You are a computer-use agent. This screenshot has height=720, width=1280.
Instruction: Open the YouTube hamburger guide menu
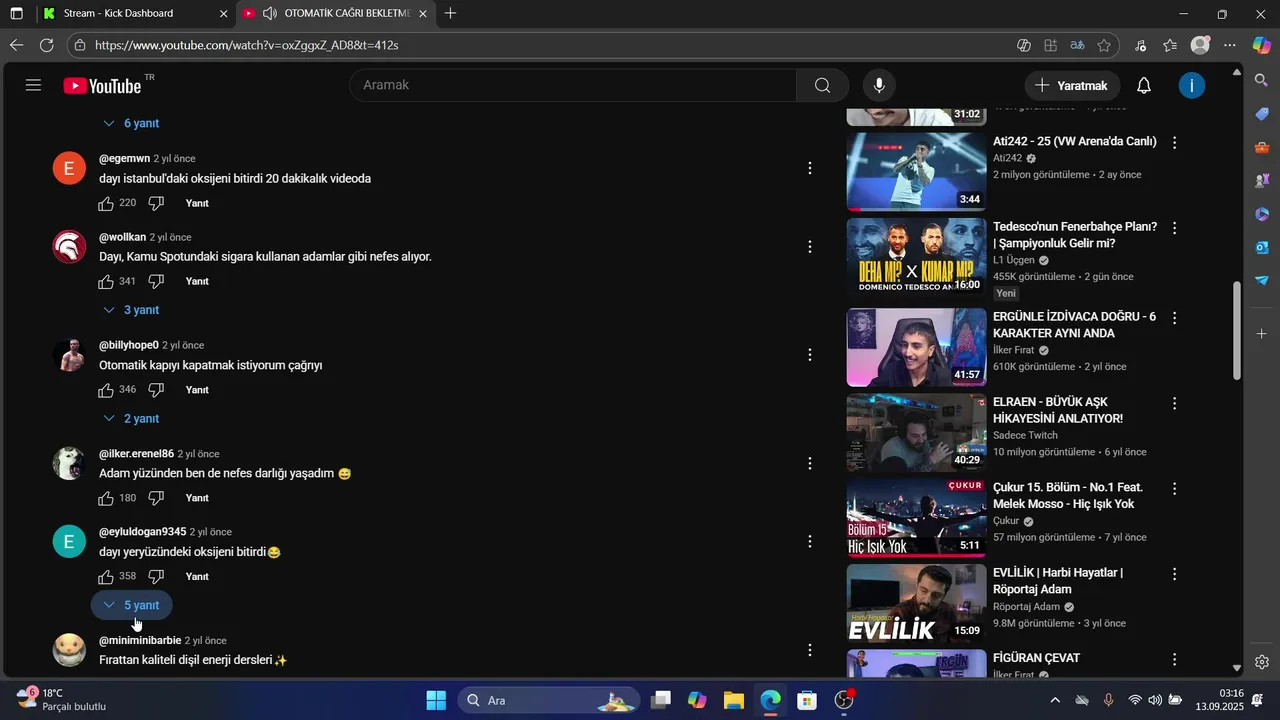click(33, 85)
